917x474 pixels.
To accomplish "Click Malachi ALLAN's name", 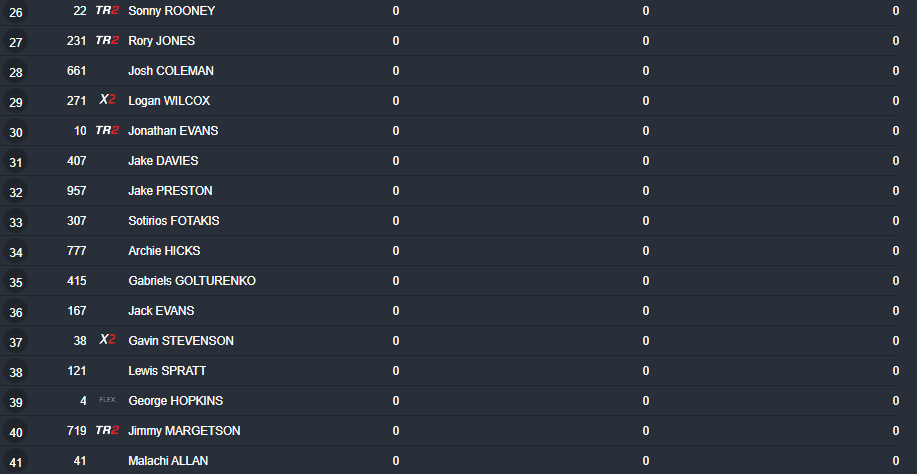I will [x=169, y=461].
